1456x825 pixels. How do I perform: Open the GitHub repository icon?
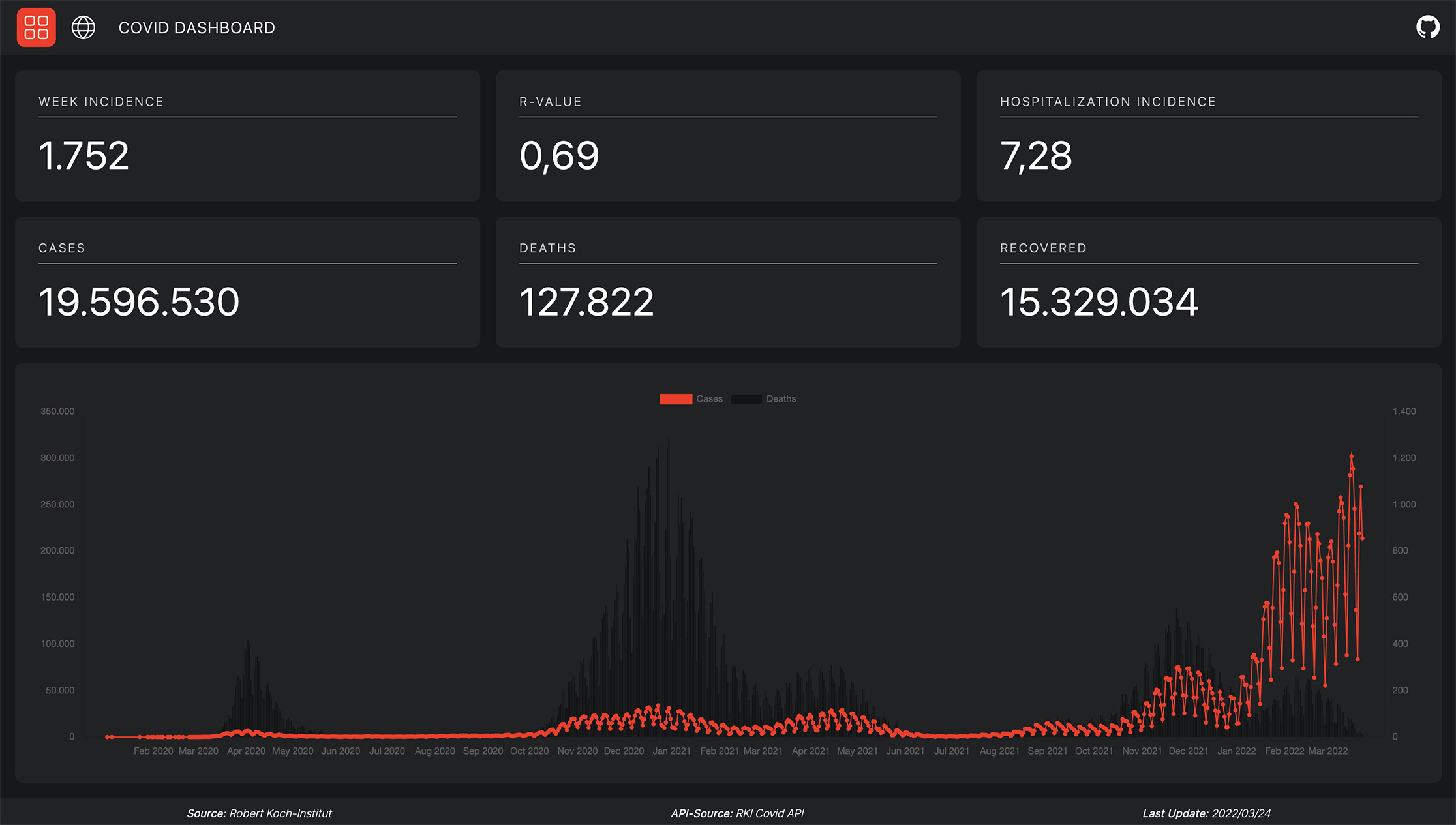pos(1428,27)
